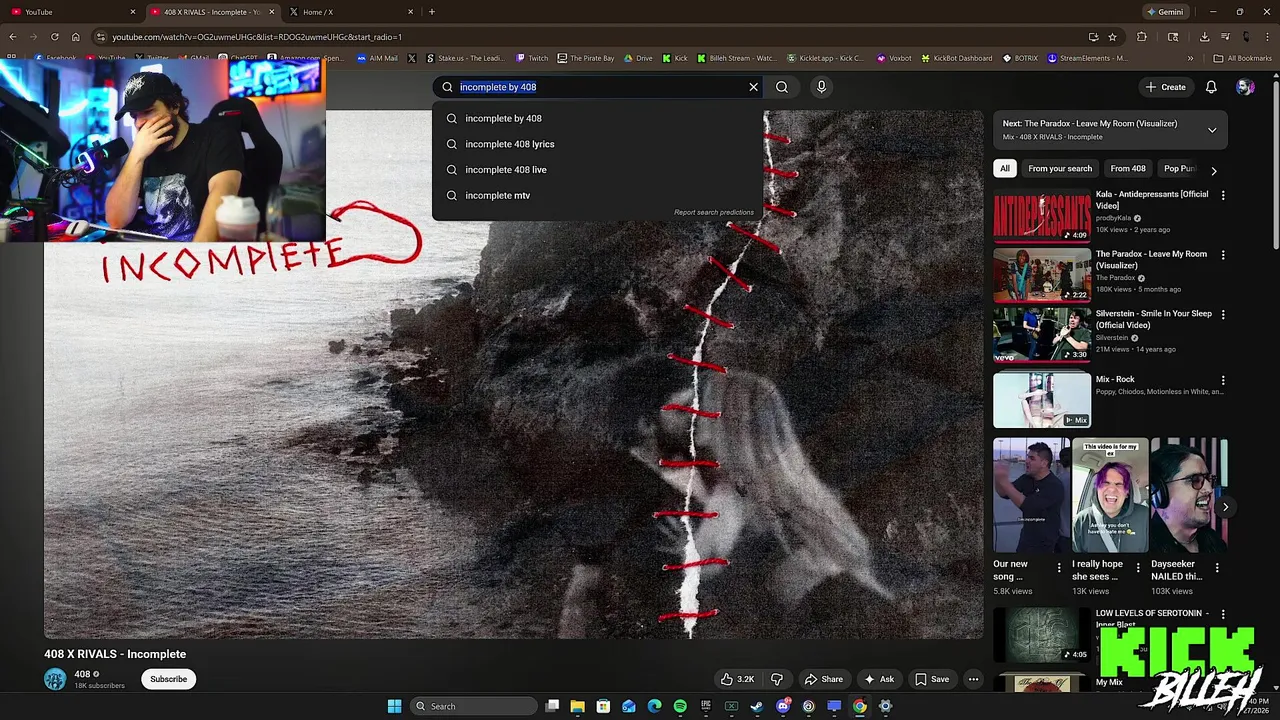Open the All Bookmarks folder

(1243, 58)
